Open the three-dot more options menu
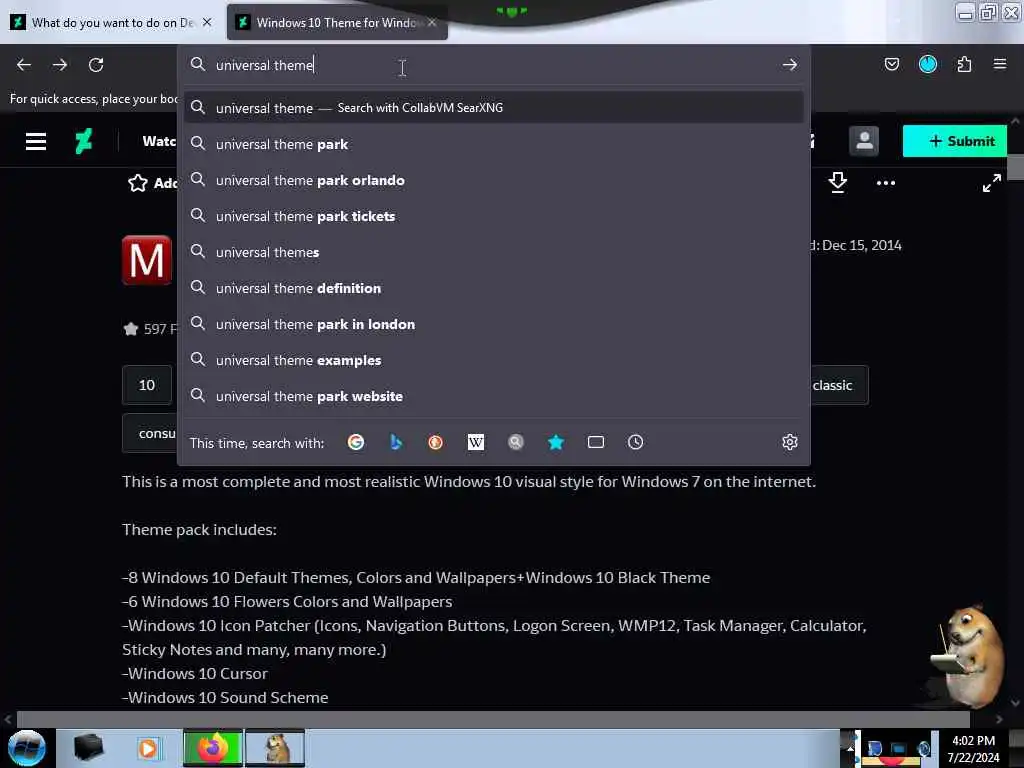Viewport: 1024px width, 768px height. click(x=886, y=184)
